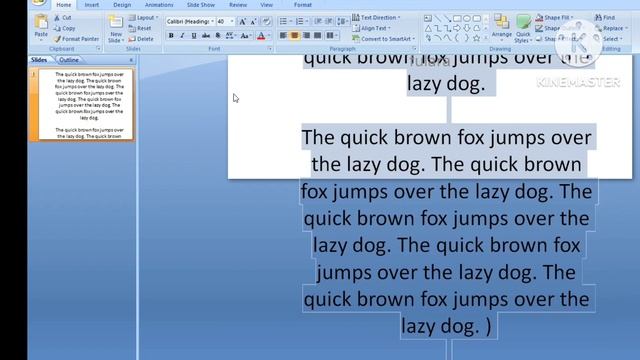640x360 pixels.
Task: Toggle Underline formatting
Action: (x=194, y=36)
